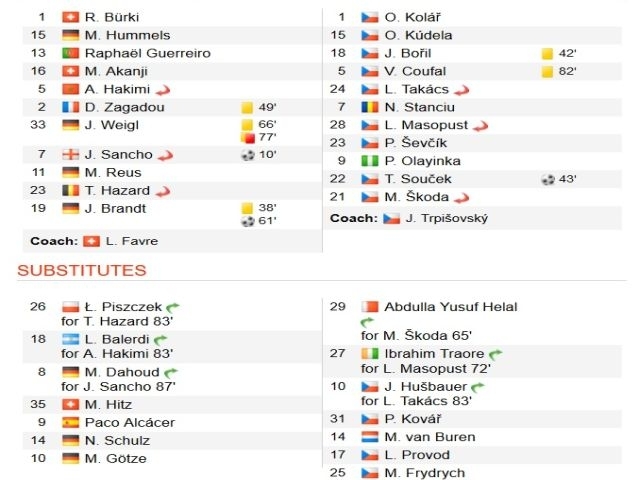Click the Switzerland flag beside coach L. Favre

[x=91, y=241]
